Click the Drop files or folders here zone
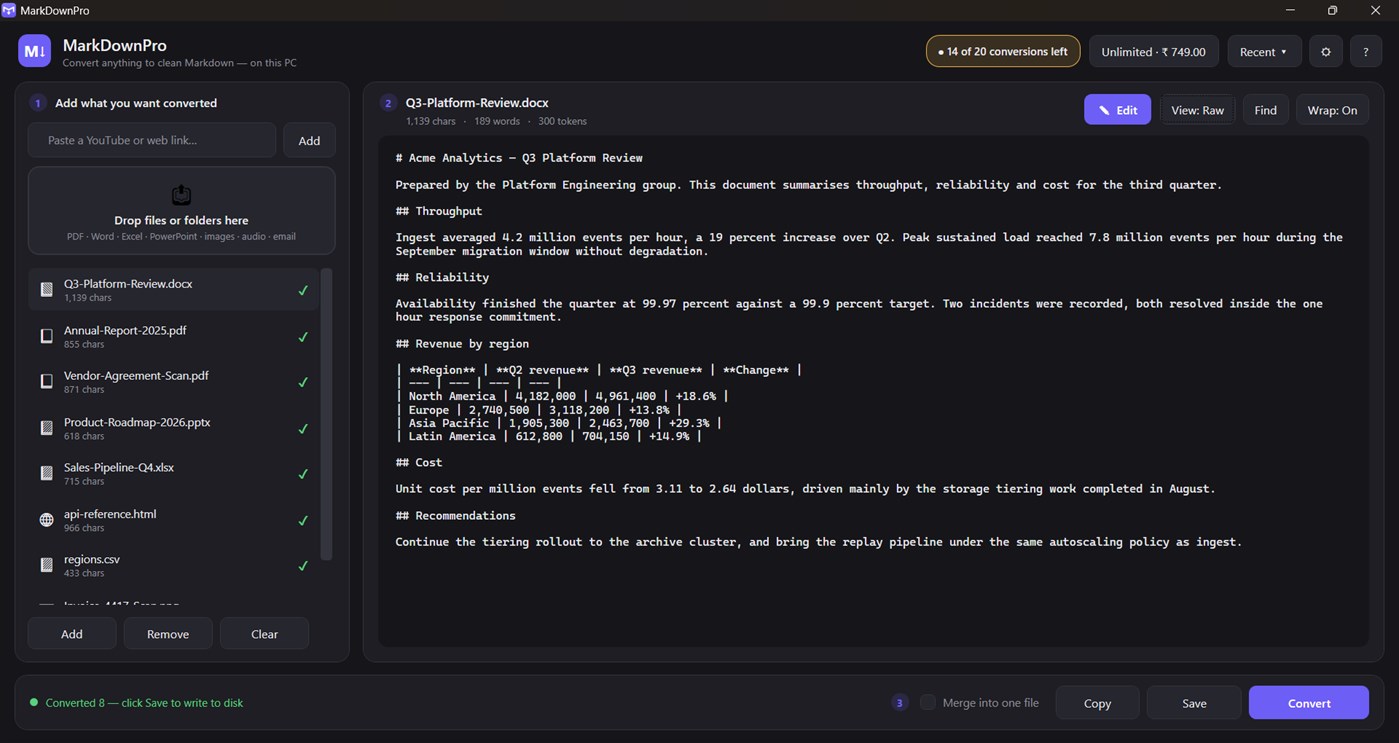This screenshot has width=1399, height=743. 181,211
